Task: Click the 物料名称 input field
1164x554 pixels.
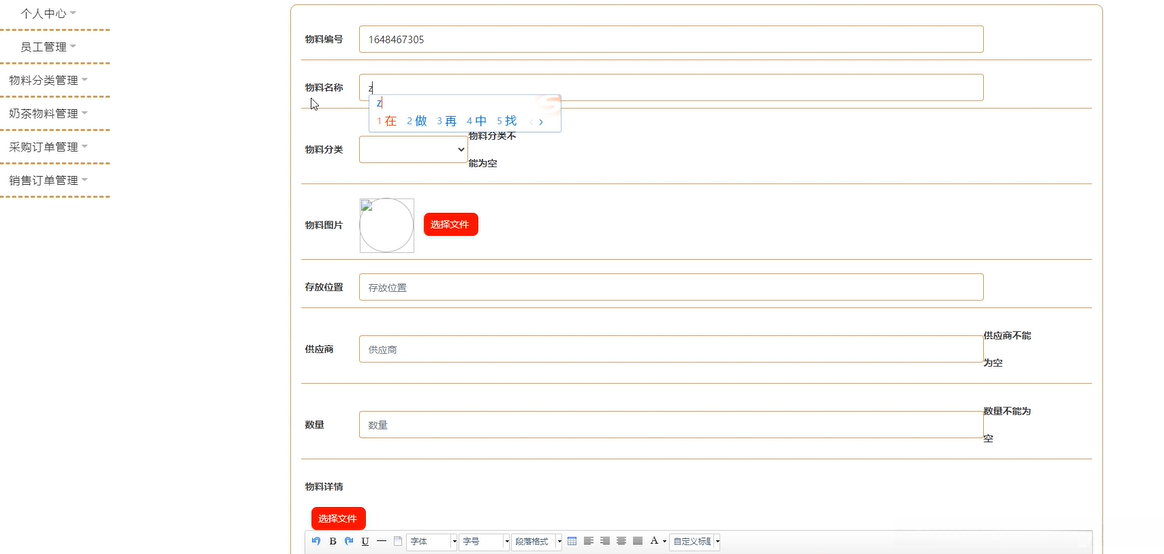Action: pos(671,88)
